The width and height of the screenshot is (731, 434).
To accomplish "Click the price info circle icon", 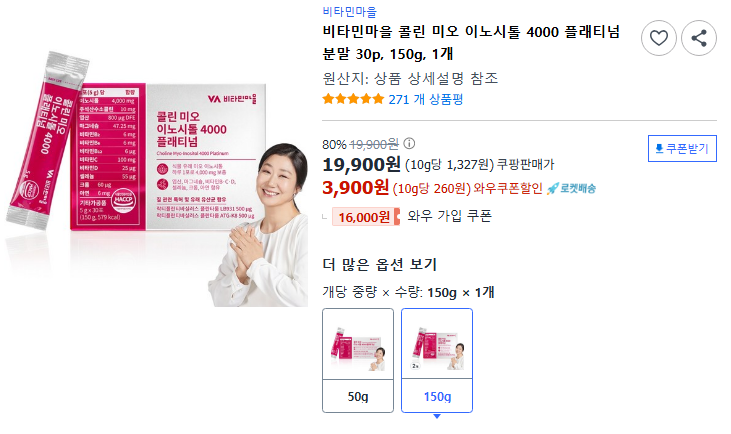I will click(x=409, y=144).
